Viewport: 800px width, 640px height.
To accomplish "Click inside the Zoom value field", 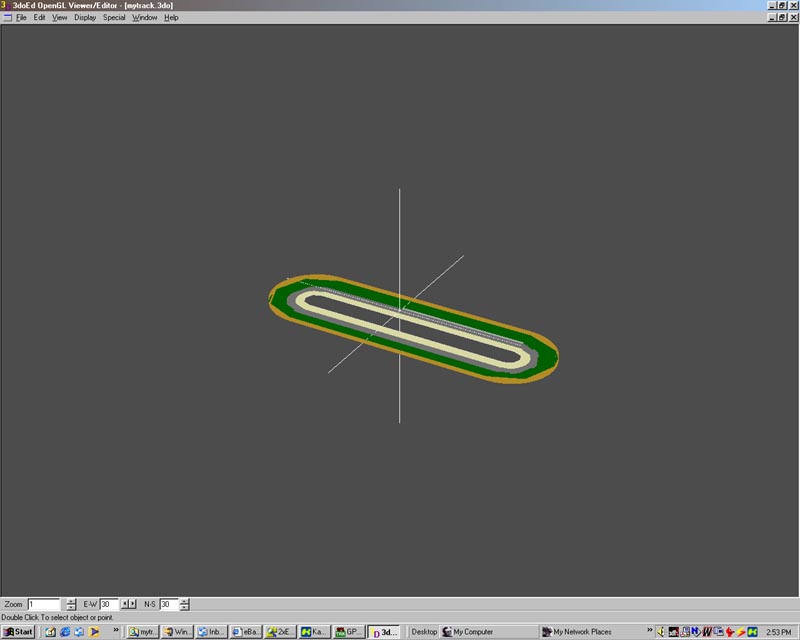I will [x=44, y=604].
